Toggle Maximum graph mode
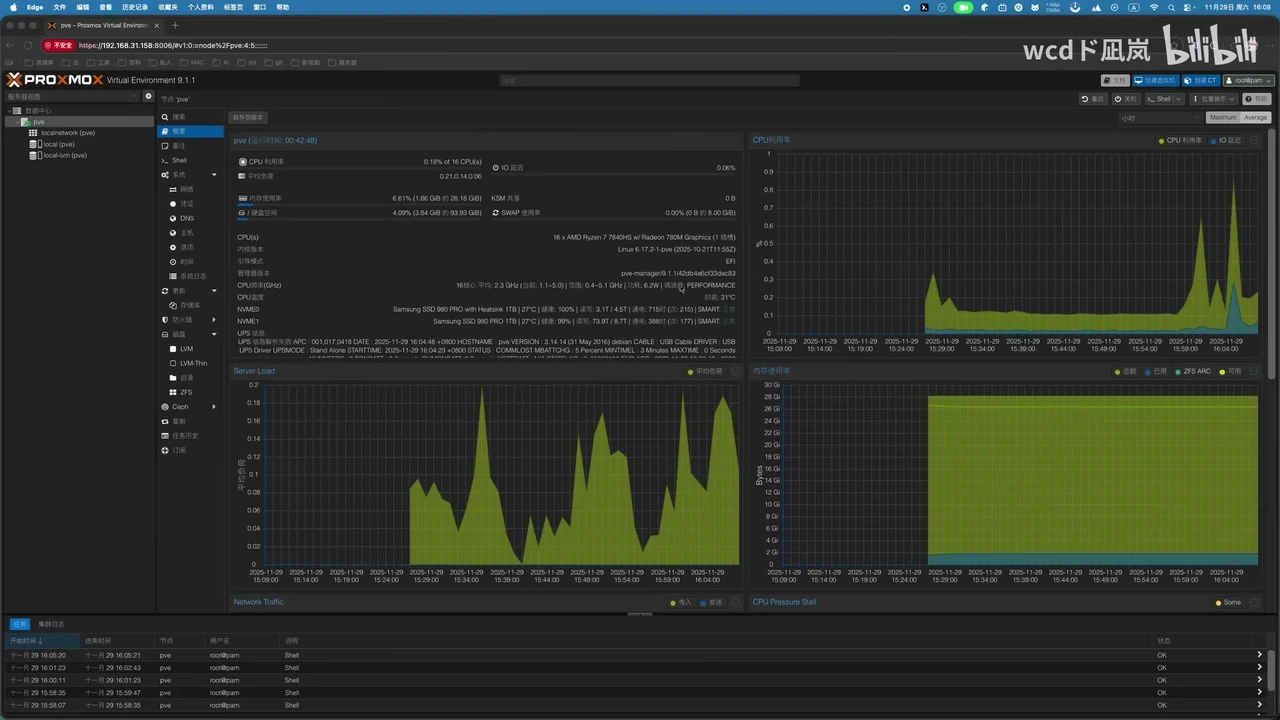Viewport: 1280px width, 720px height. [x=1222, y=118]
